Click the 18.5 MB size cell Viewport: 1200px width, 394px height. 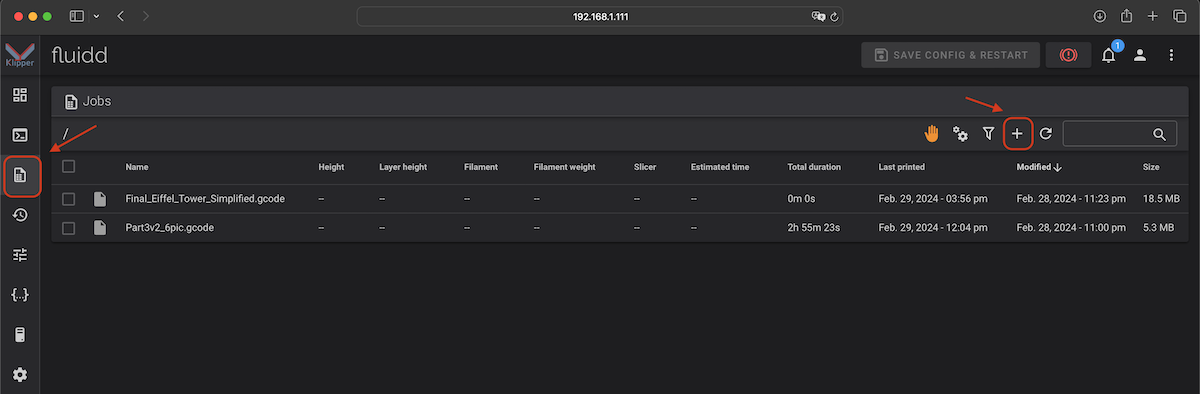1162,199
